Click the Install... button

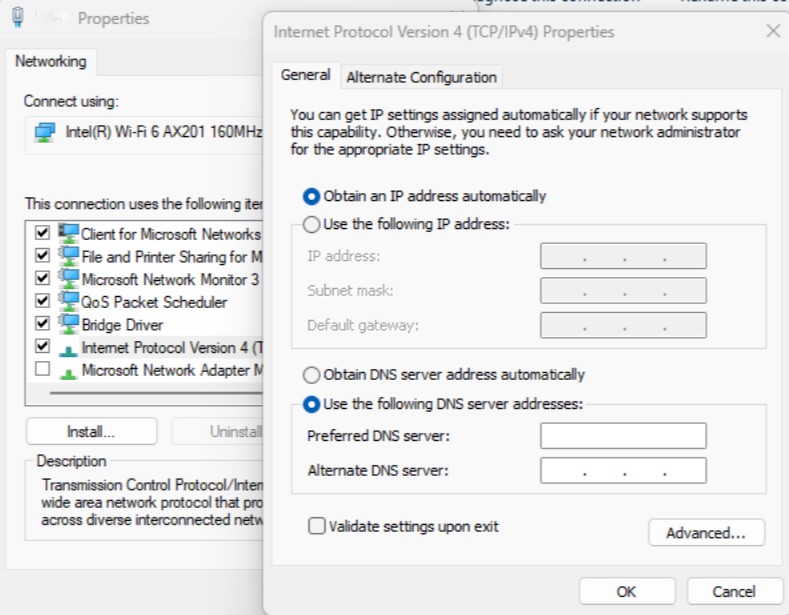91,431
